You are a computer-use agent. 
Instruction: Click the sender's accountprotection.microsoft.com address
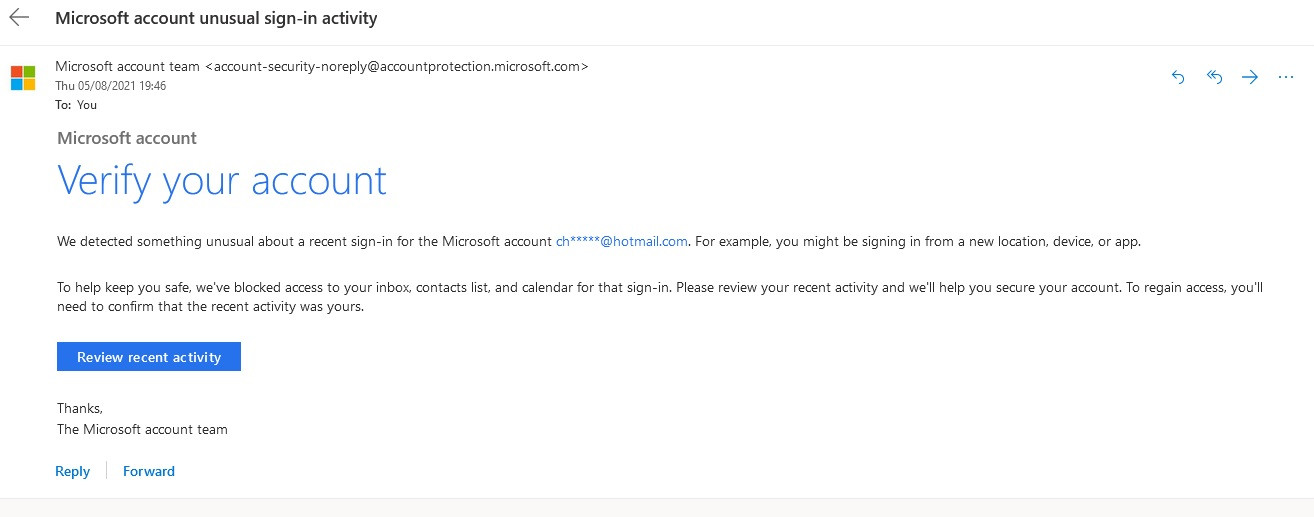click(x=397, y=67)
